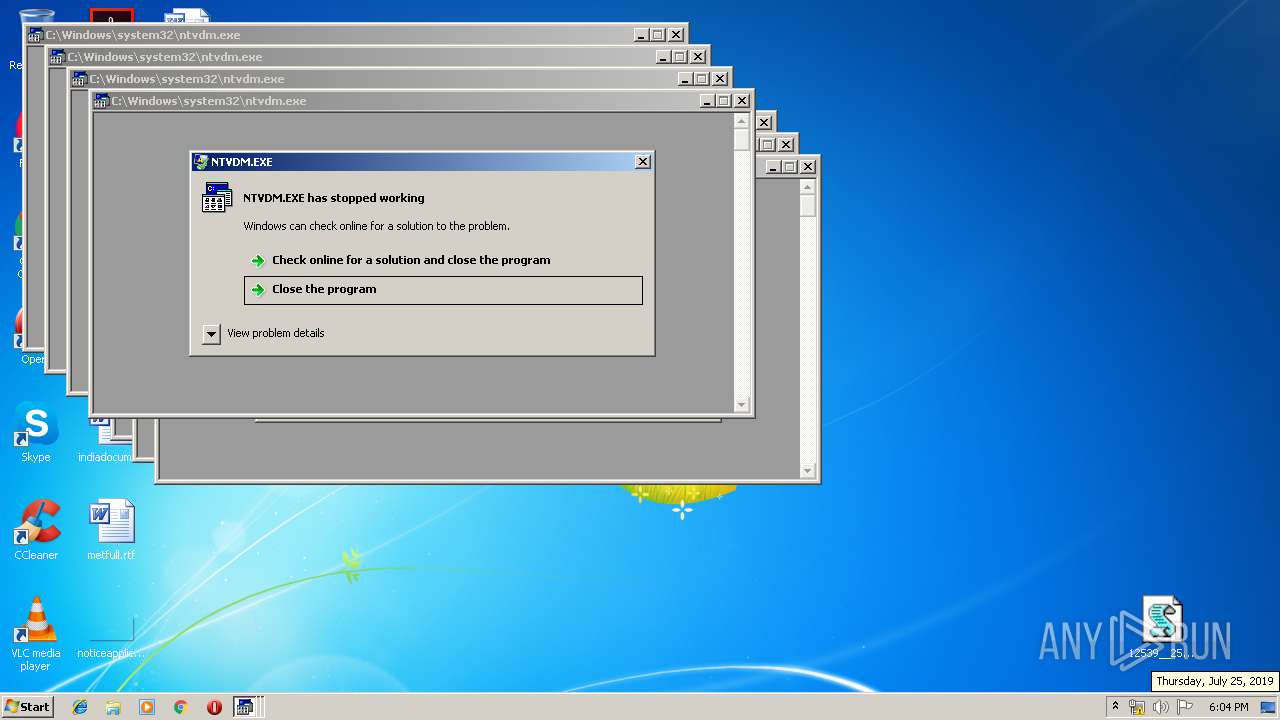Minimize the front ntvdm.exe window
The width and height of the screenshot is (1280, 720).
point(706,101)
